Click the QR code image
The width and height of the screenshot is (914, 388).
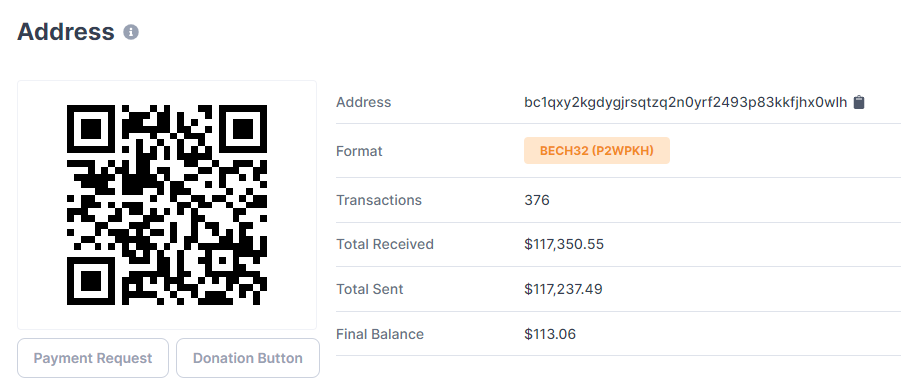click(167, 204)
